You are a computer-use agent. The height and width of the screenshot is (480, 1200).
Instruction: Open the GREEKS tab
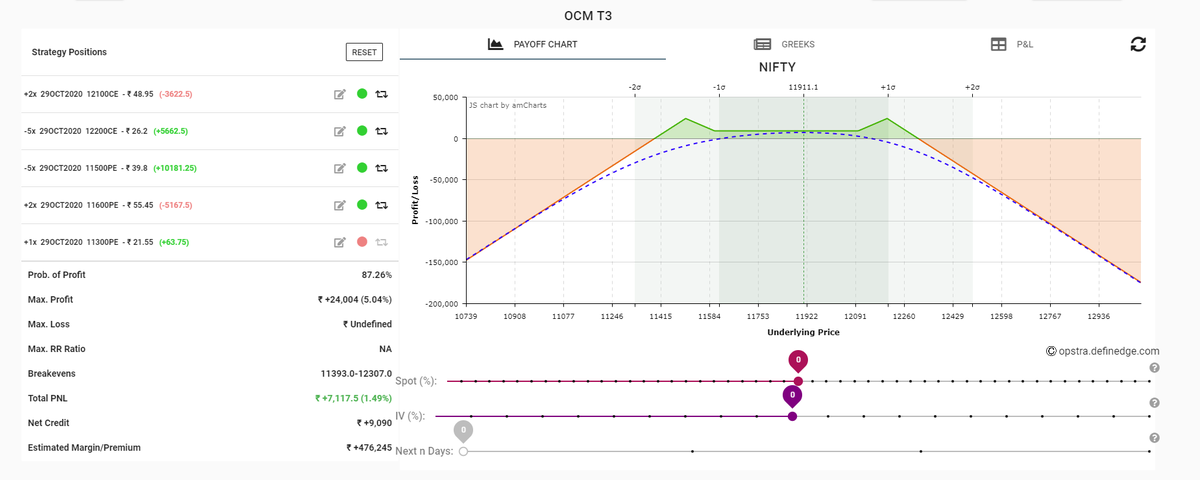point(784,44)
